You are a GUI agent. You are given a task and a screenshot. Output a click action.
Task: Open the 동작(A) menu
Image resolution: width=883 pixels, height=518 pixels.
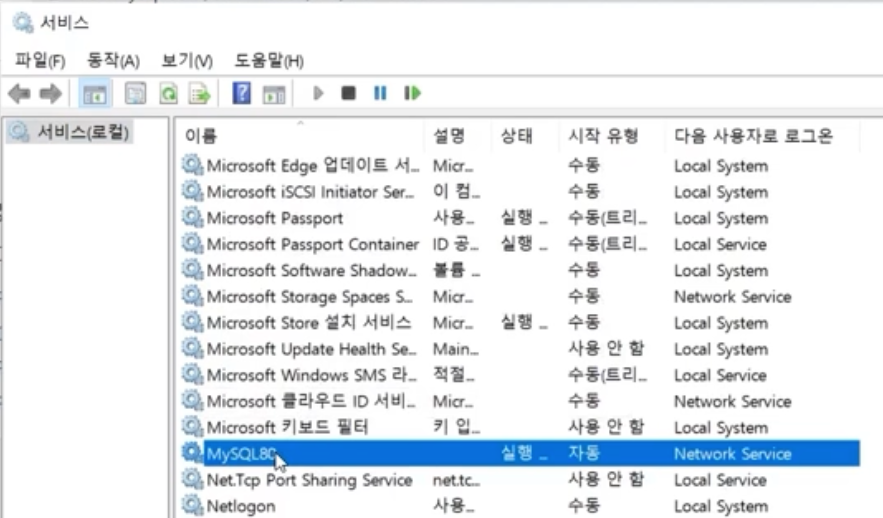[113, 60]
